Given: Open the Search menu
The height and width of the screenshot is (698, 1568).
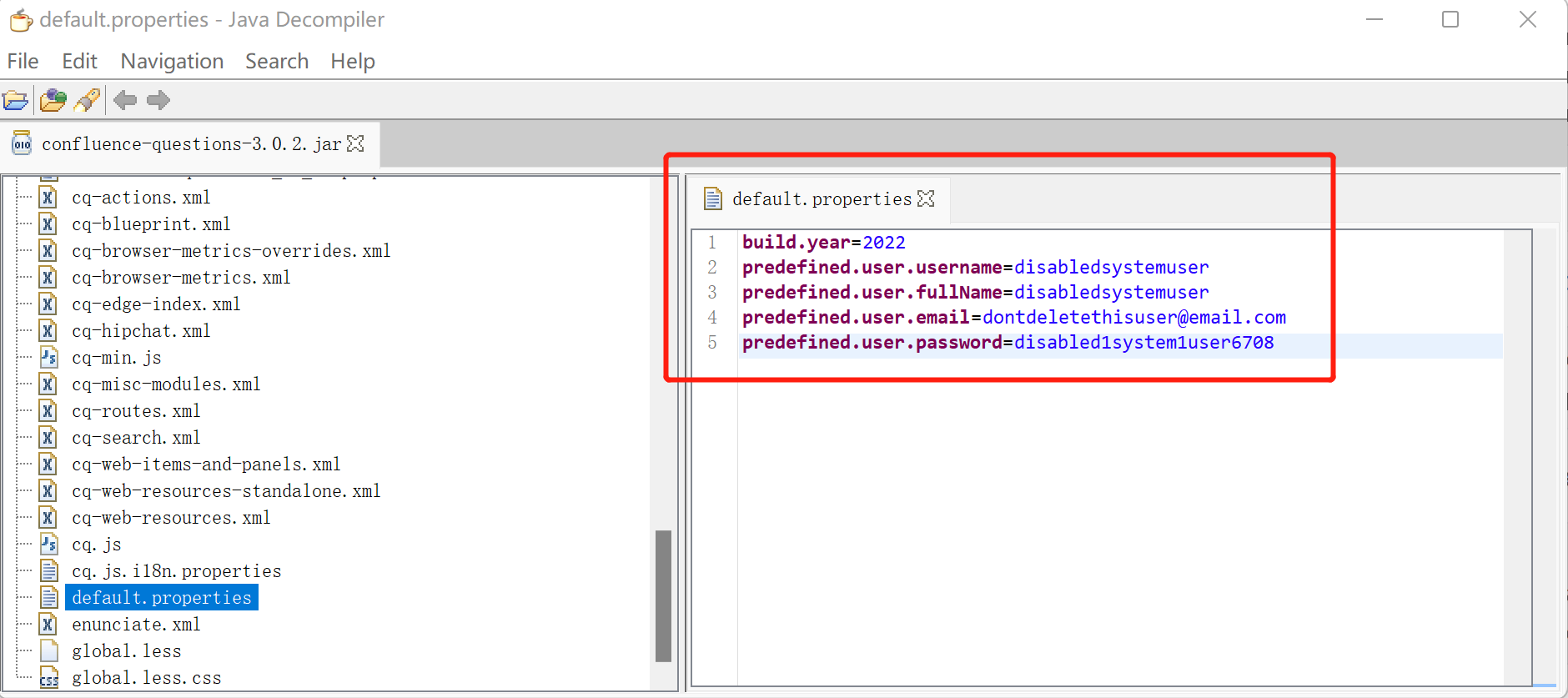Looking at the screenshot, I should tap(277, 62).
